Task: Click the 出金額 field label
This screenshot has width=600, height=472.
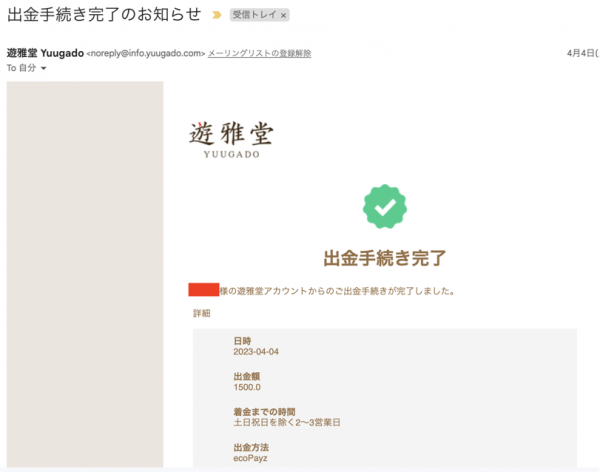Action: tap(247, 376)
